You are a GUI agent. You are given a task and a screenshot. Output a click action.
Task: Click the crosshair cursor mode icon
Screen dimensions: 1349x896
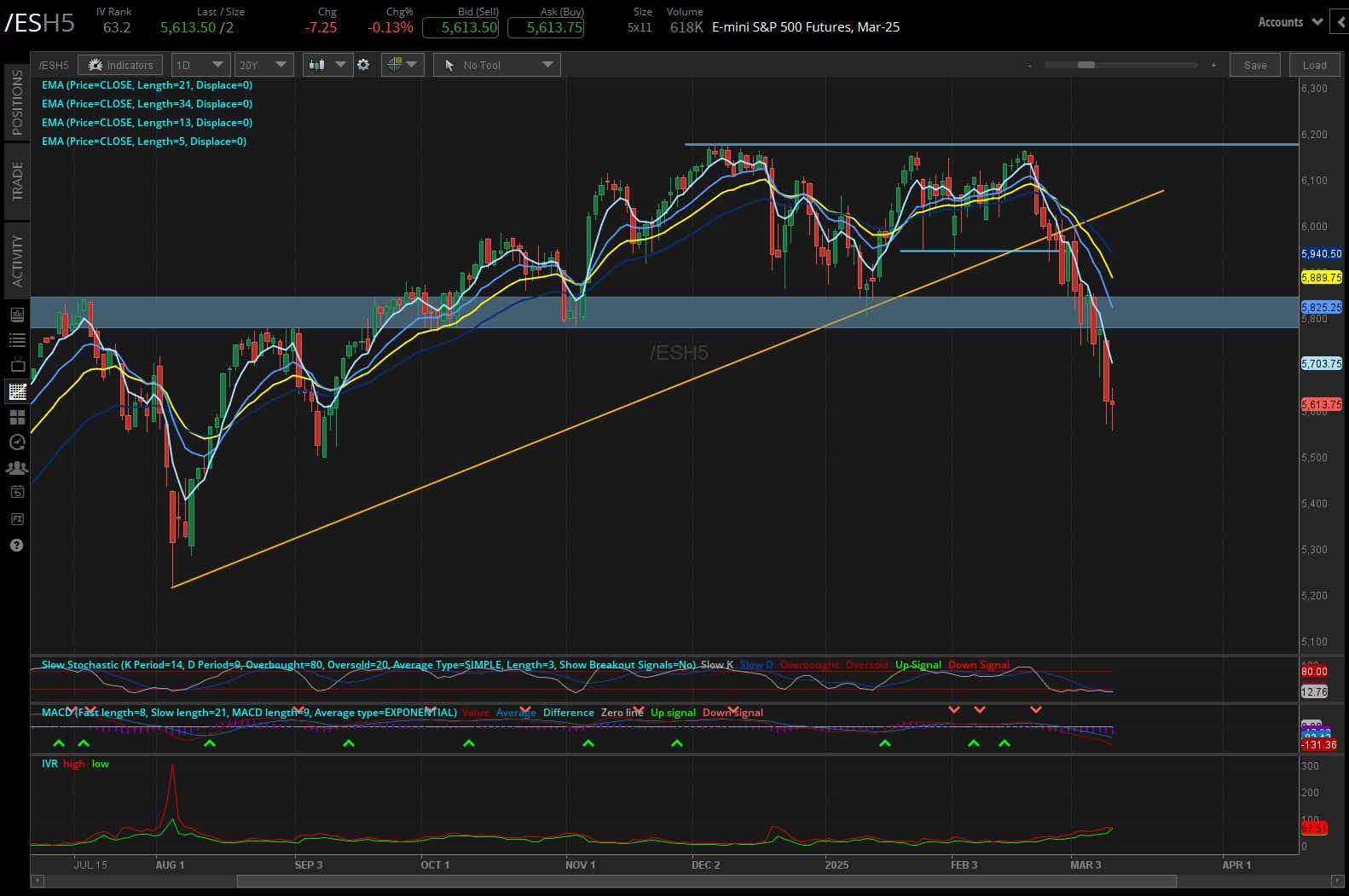pos(394,65)
